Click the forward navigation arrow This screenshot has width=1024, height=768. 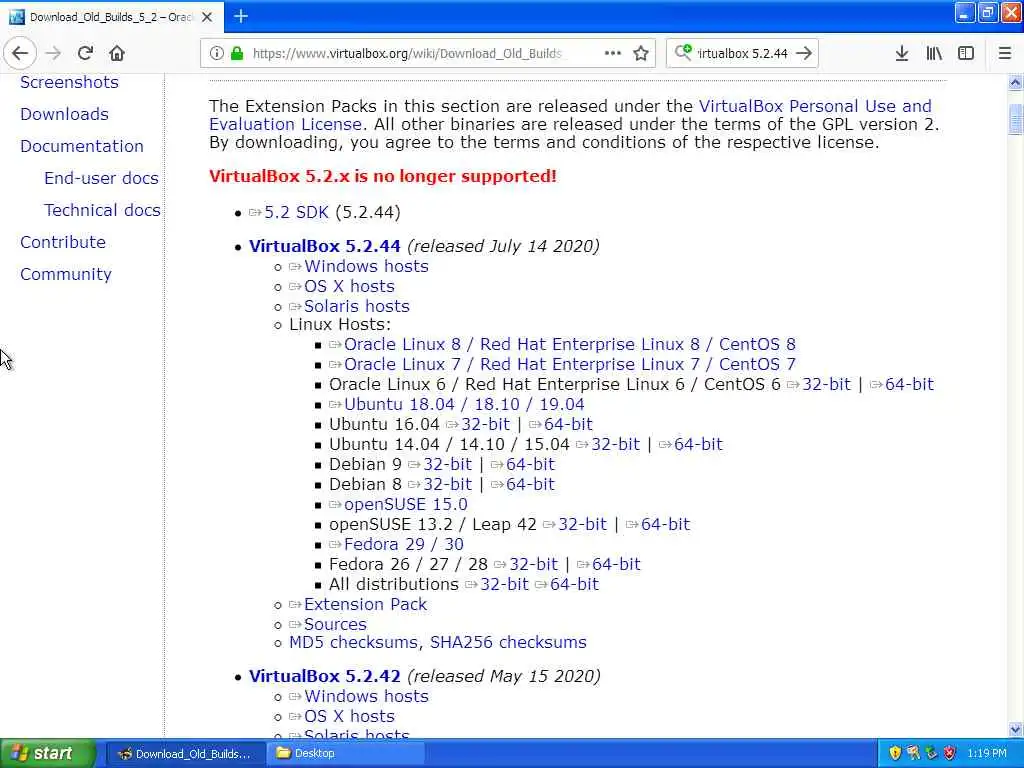click(53, 54)
